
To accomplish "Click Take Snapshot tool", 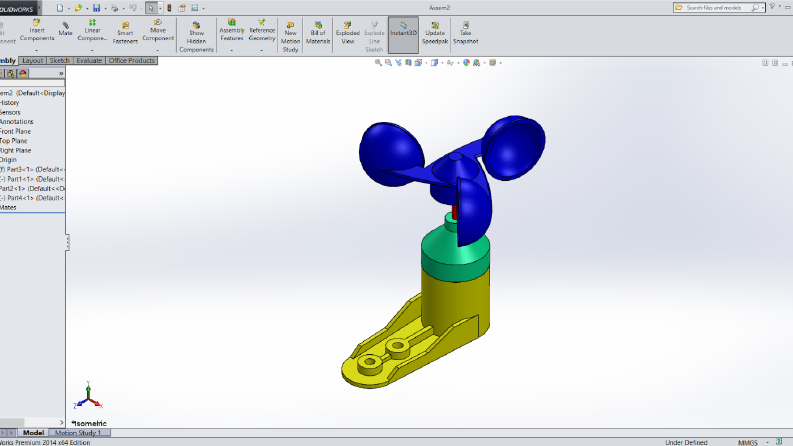I will 466,33.
